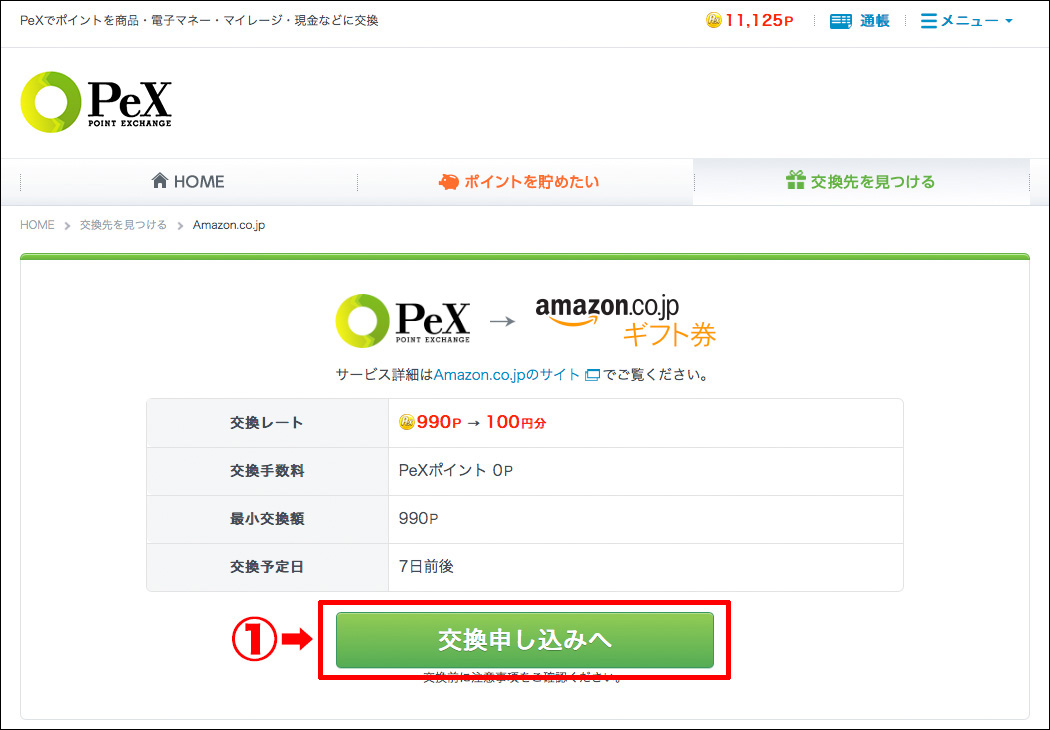Click the gift box icon on 交換先を見つける
The image size is (1050, 730).
[x=796, y=180]
